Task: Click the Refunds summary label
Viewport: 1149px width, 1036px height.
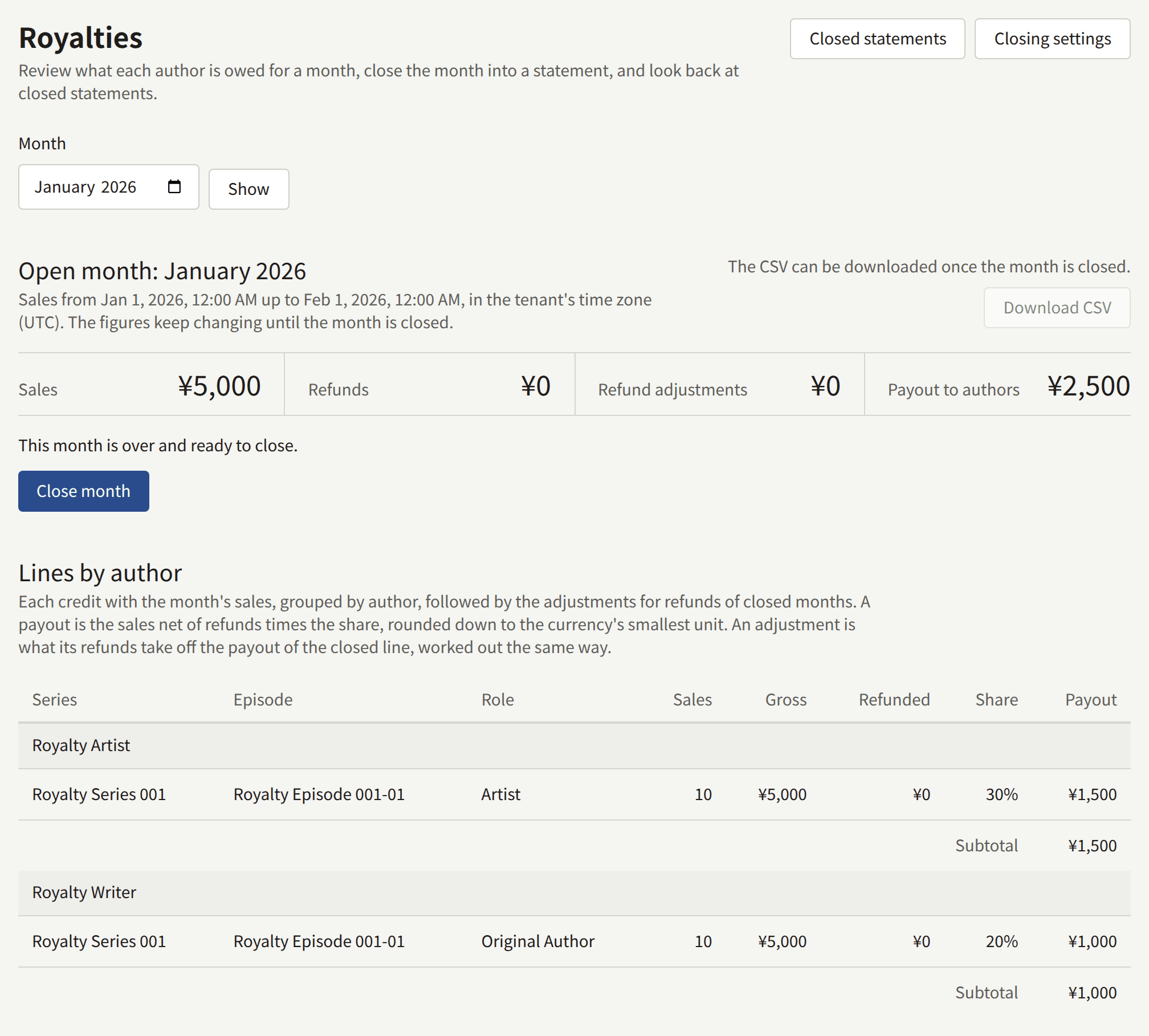Action: click(339, 390)
